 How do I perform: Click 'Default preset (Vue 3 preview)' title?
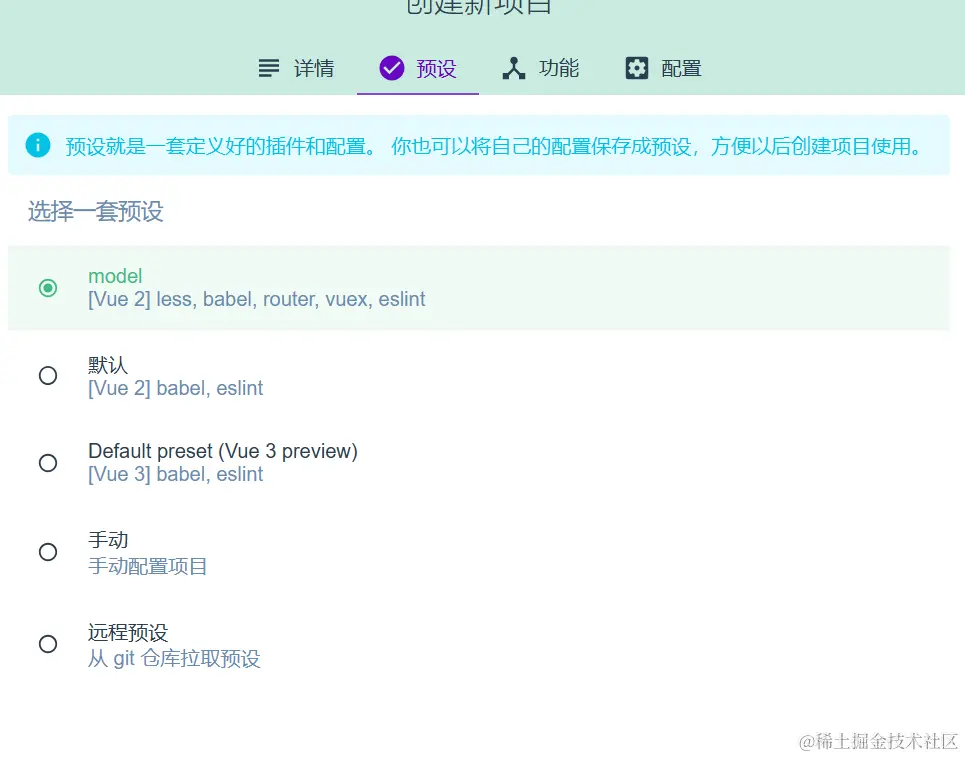223,451
